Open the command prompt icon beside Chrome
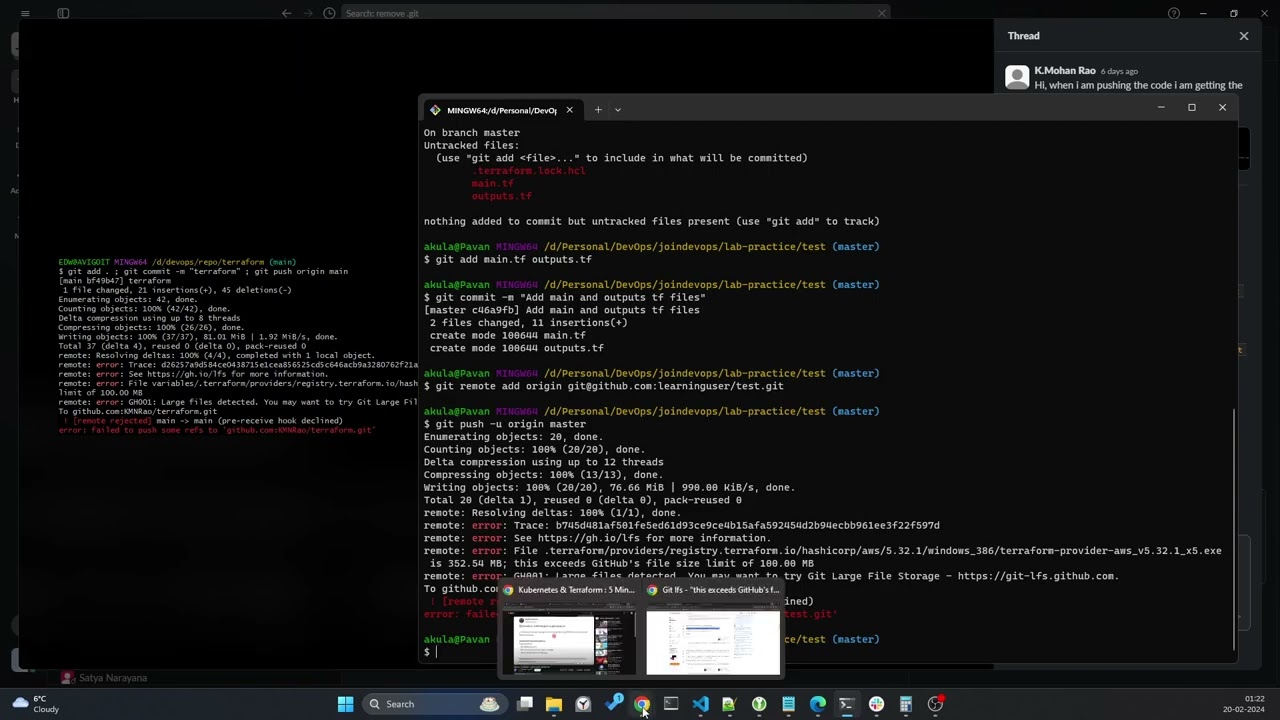 point(671,704)
